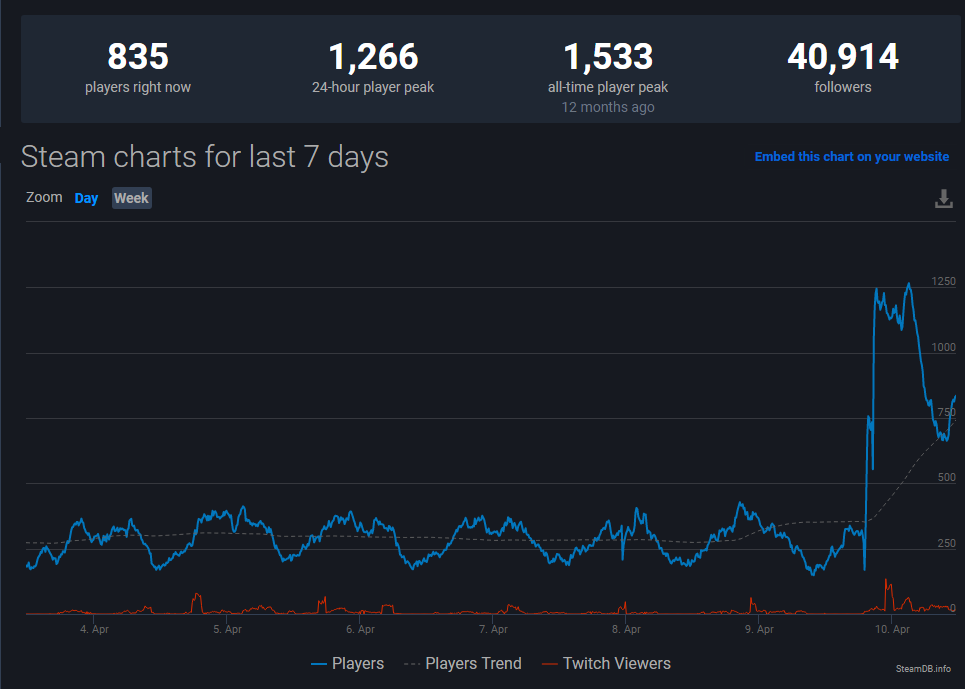The width and height of the screenshot is (965, 689).
Task: Click the 4. Apr date axis label
Action: tap(94, 630)
